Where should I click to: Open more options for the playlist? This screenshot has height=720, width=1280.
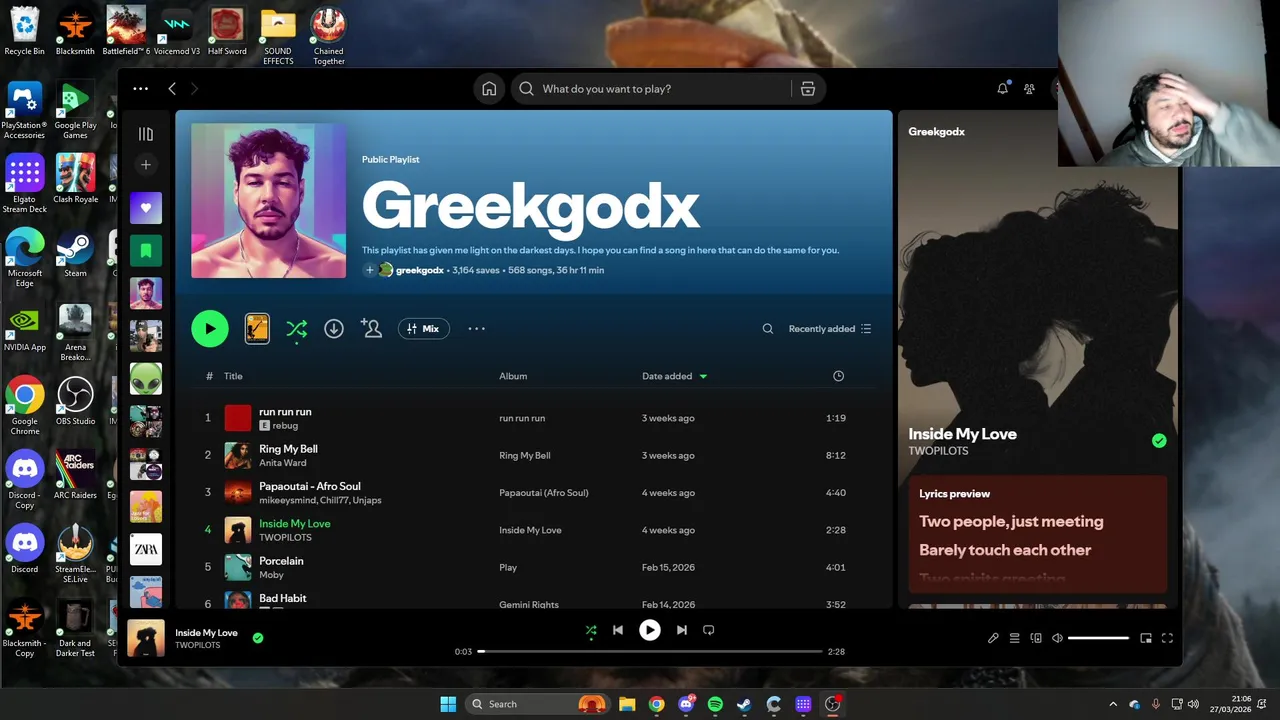(476, 329)
